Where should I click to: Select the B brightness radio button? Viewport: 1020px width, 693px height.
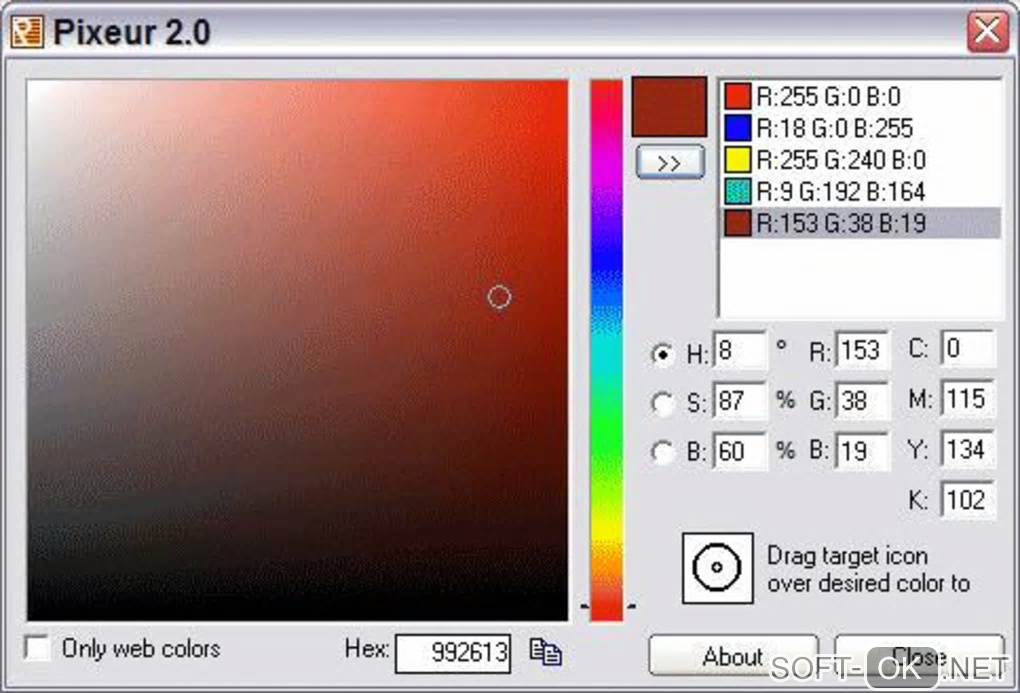662,452
